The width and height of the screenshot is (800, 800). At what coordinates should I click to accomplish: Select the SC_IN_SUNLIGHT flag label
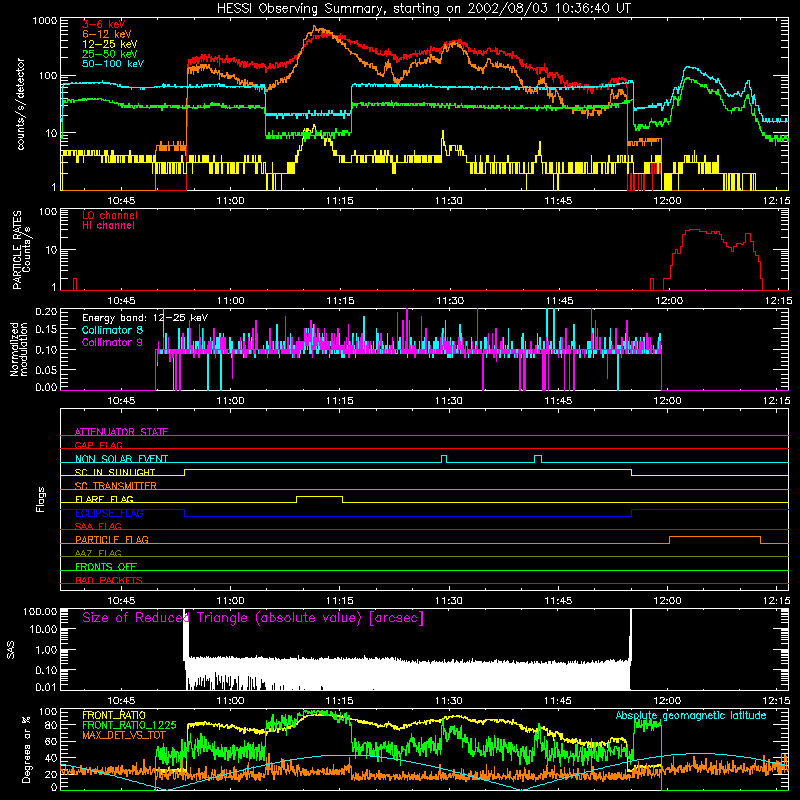click(x=115, y=472)
